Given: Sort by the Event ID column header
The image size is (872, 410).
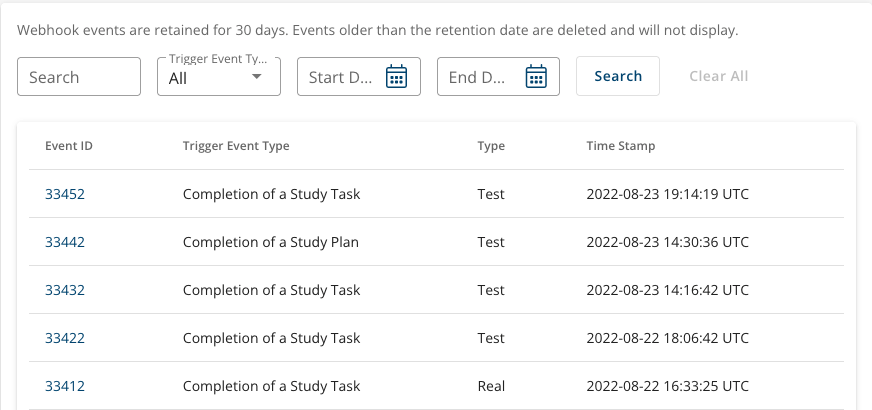Looking at the screenshot, I should tap(69, 146).
